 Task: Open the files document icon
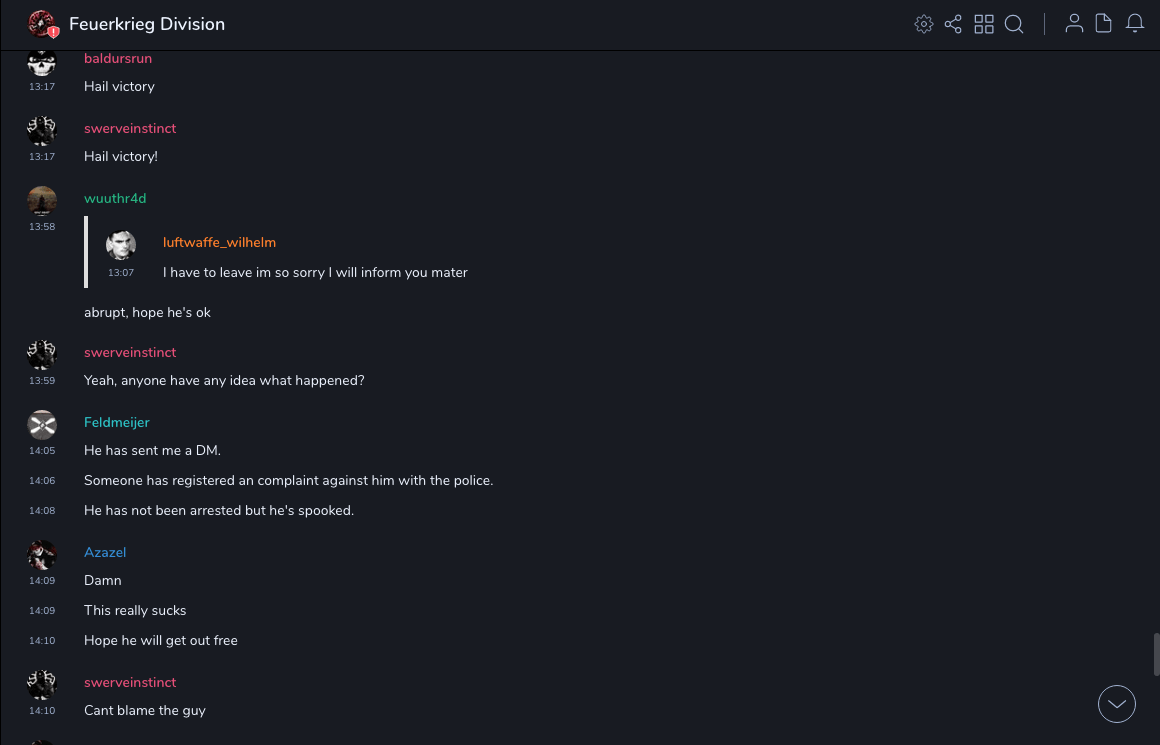click(x=1104, y=24)
